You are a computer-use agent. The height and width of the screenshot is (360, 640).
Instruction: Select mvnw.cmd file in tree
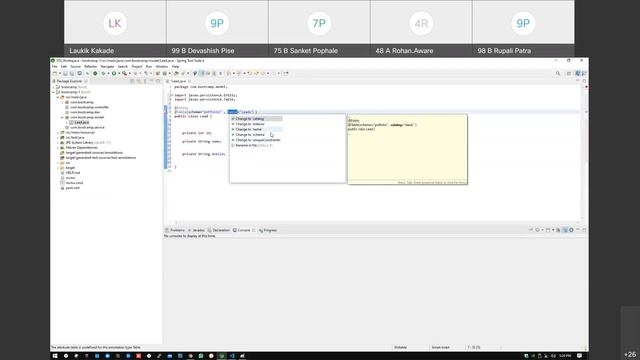pos(72,183)
